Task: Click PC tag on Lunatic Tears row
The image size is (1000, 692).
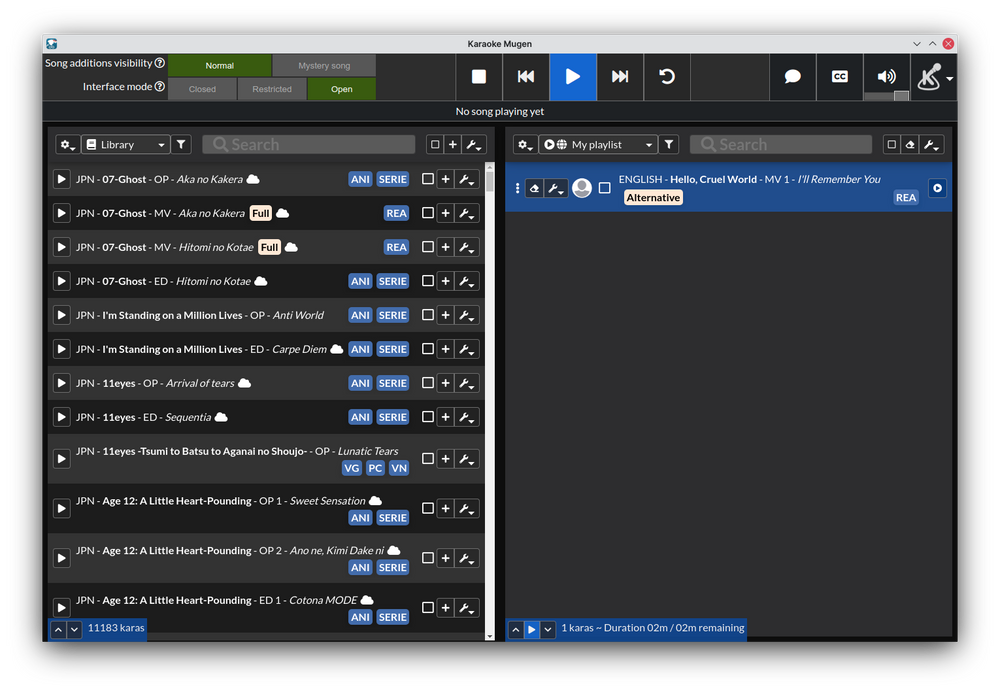Action: (375, 468)
